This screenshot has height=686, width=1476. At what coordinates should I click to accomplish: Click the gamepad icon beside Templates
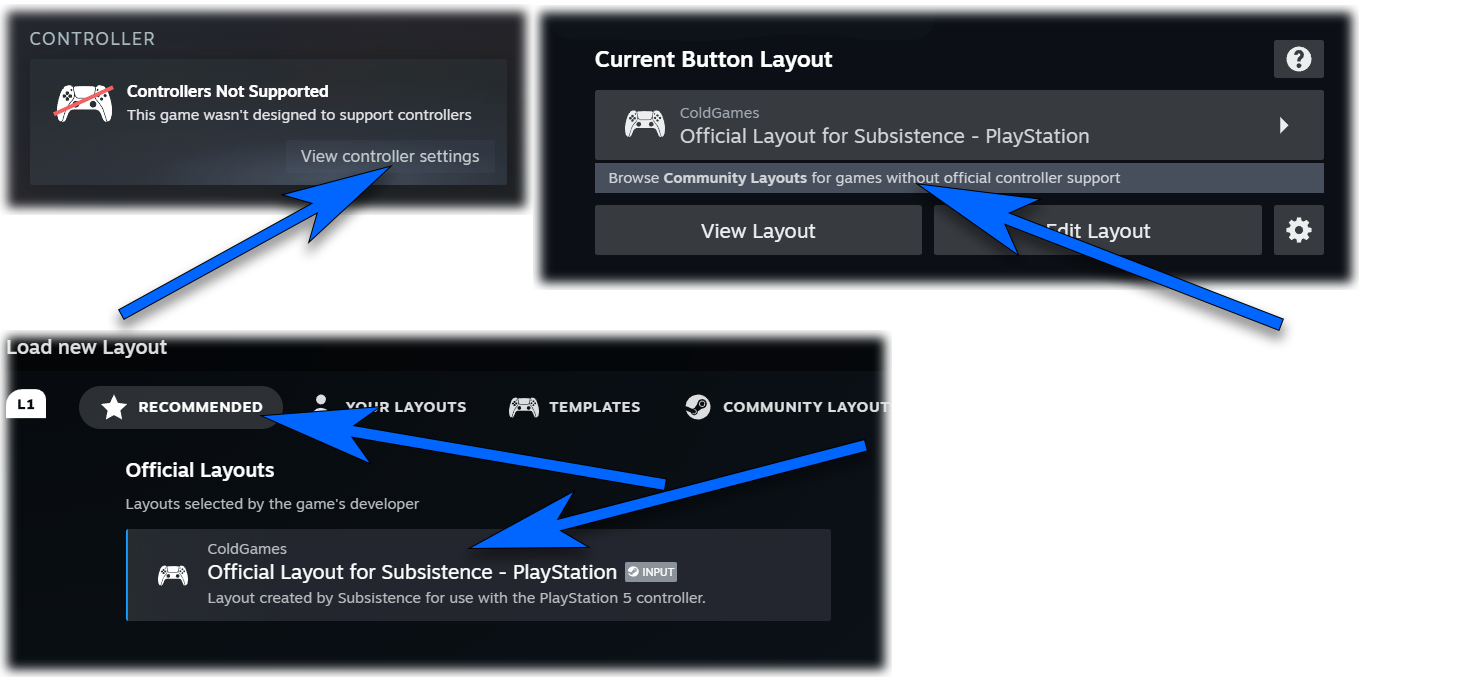(x=524, y=407)
